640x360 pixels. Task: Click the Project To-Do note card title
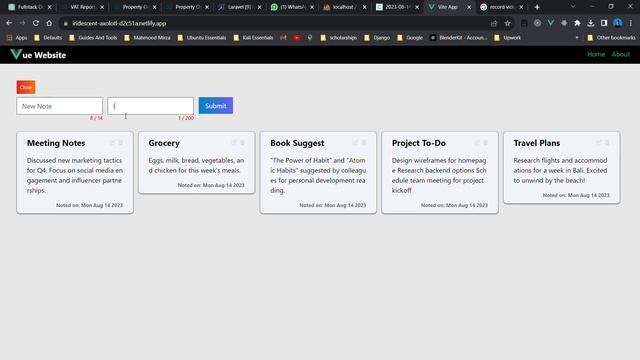pyautogui.click(x=419, y=143)
